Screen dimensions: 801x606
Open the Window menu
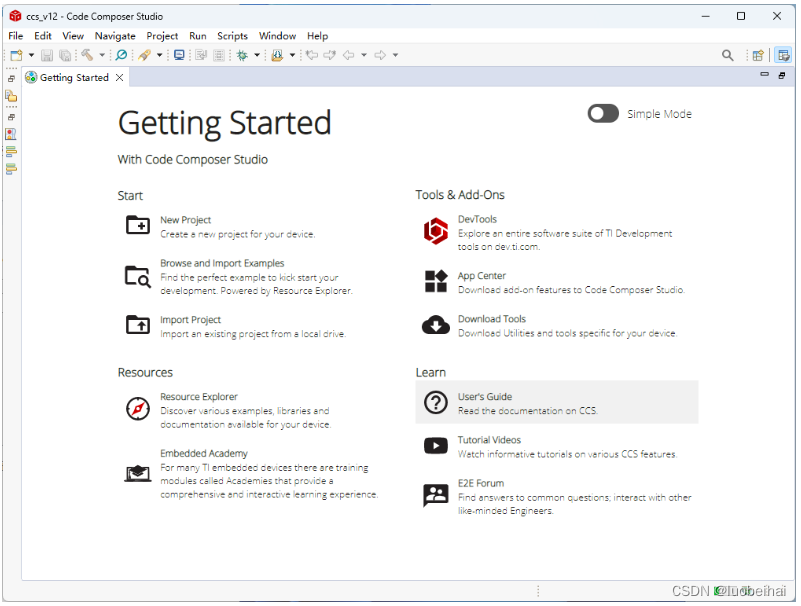coord(277,36)
